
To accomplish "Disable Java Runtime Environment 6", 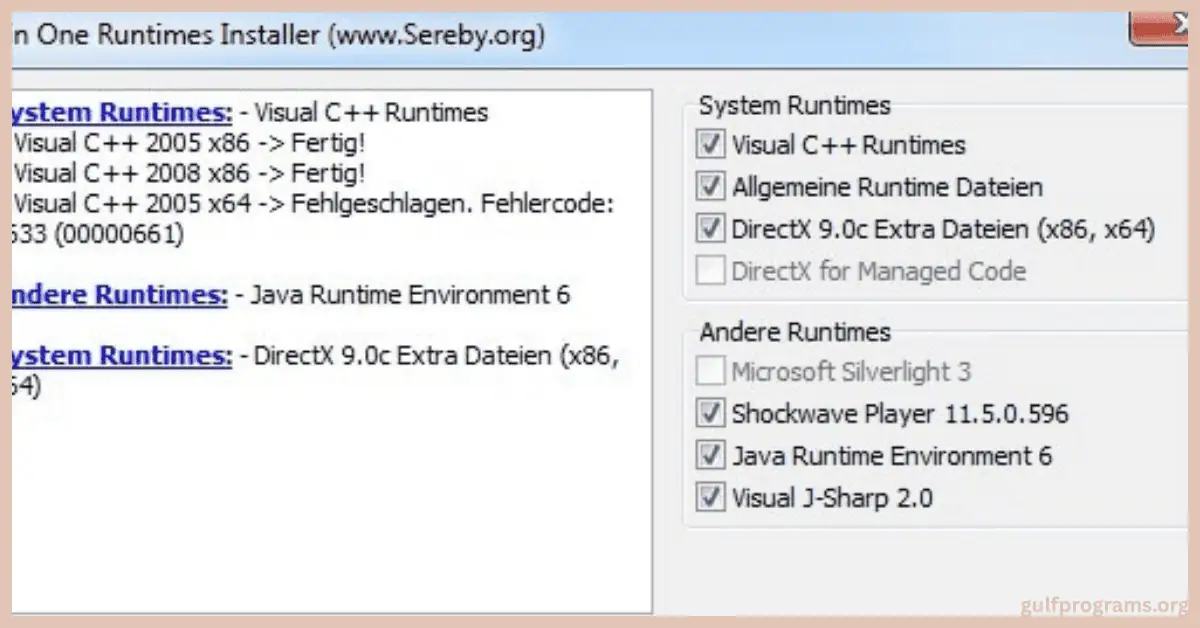I will [x=709, y=454].
